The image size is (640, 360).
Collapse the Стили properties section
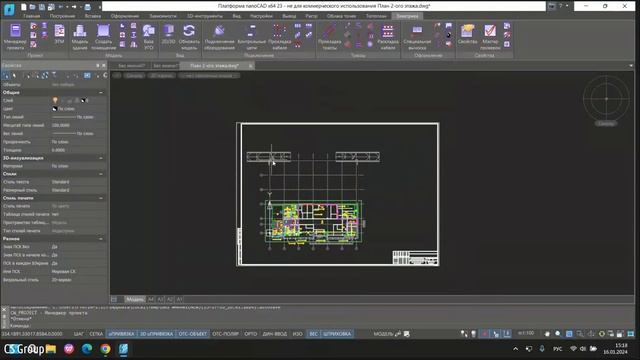[101, 174]
